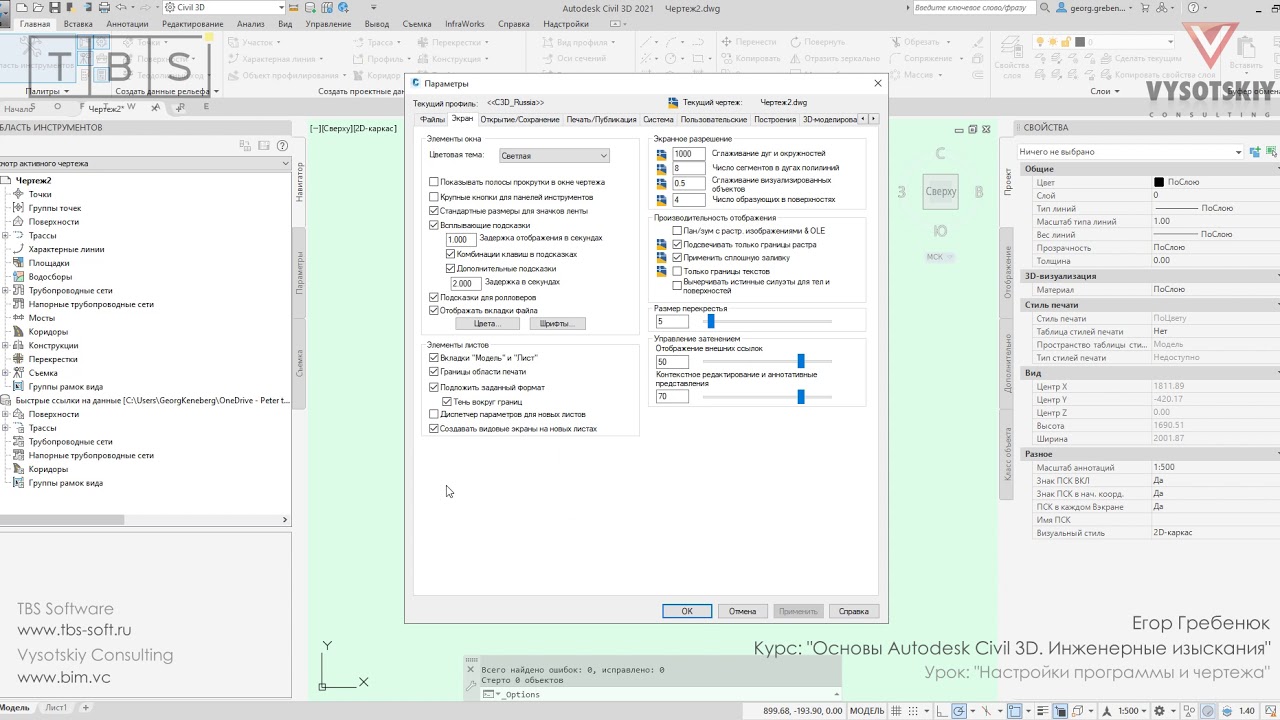This screenshot has height=720, width=1280.
Task: Expand the Трубопроводные сети node under Чертеж2
Action: pos(6,291)
